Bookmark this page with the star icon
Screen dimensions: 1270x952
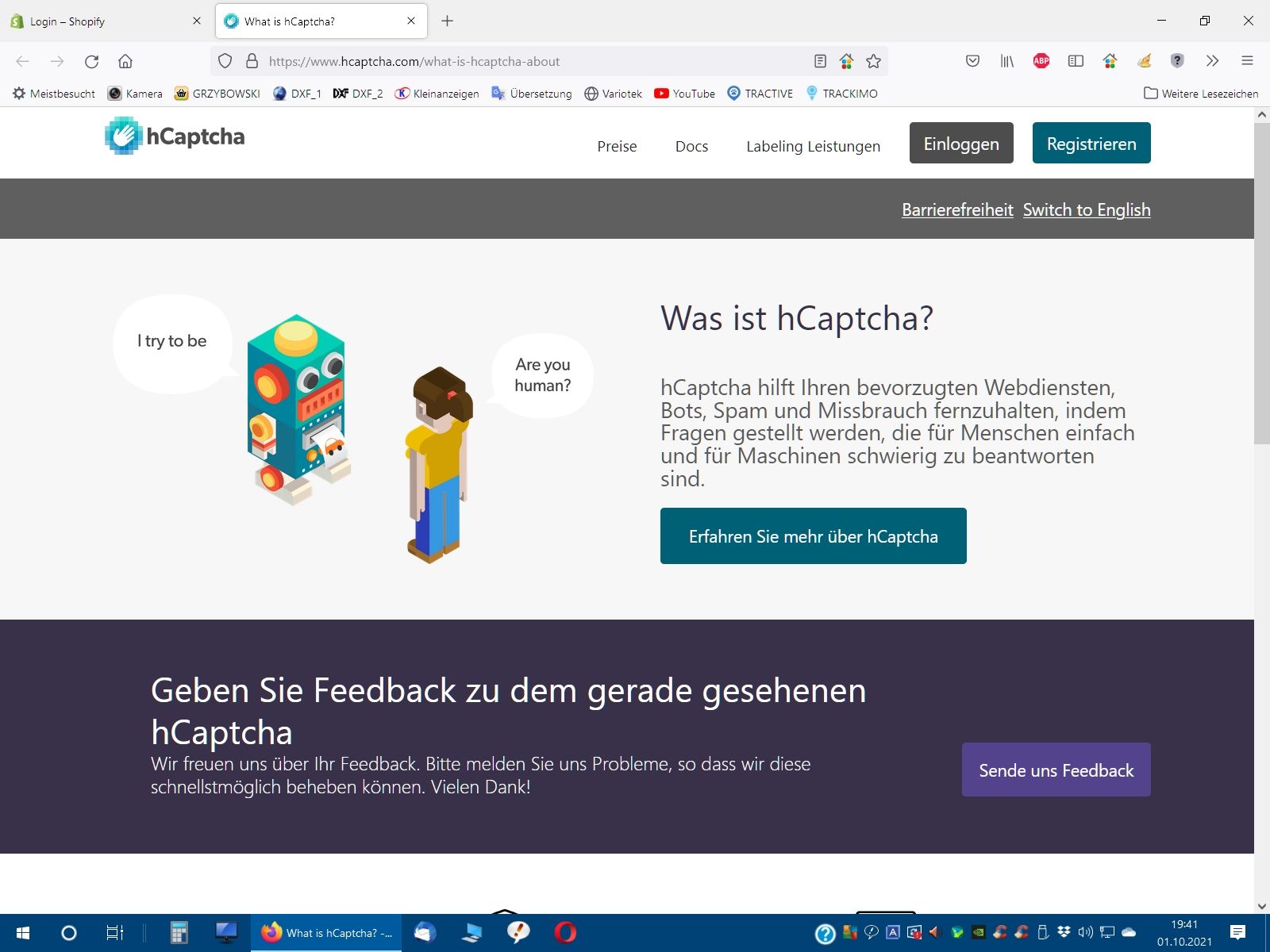[874, 61]
